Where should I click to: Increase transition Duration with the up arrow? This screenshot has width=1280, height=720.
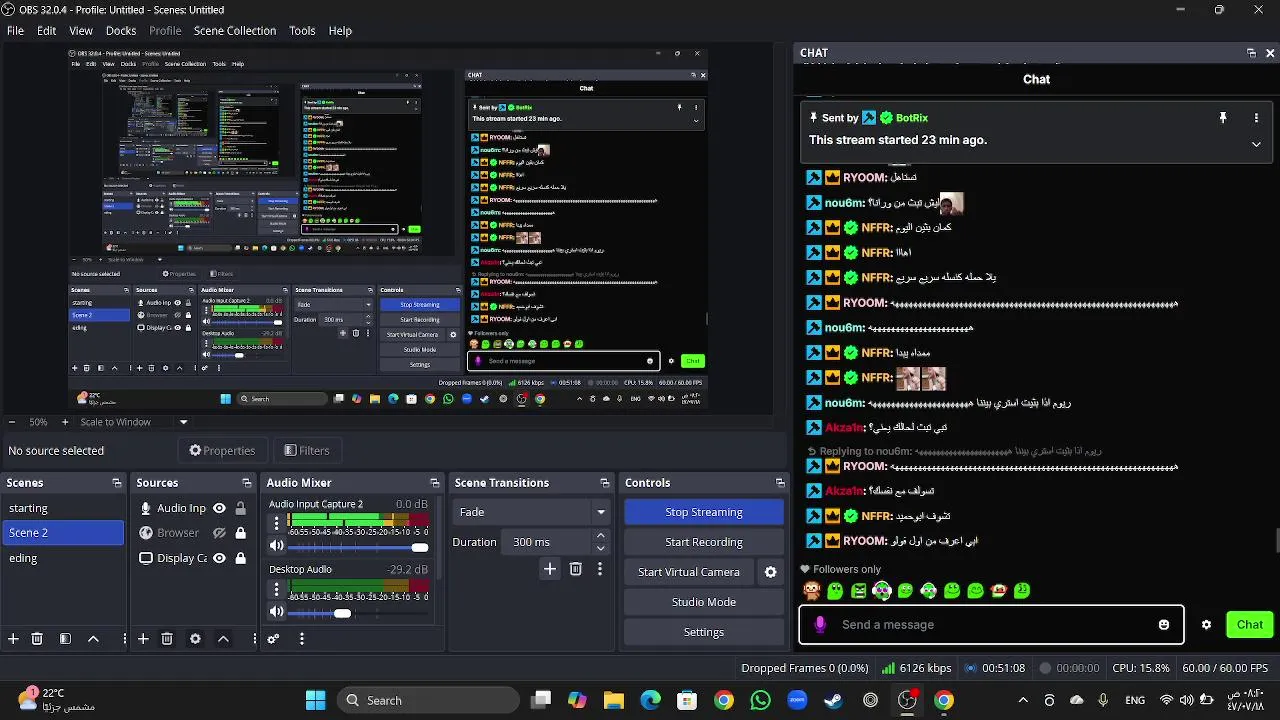click(600, 536)
